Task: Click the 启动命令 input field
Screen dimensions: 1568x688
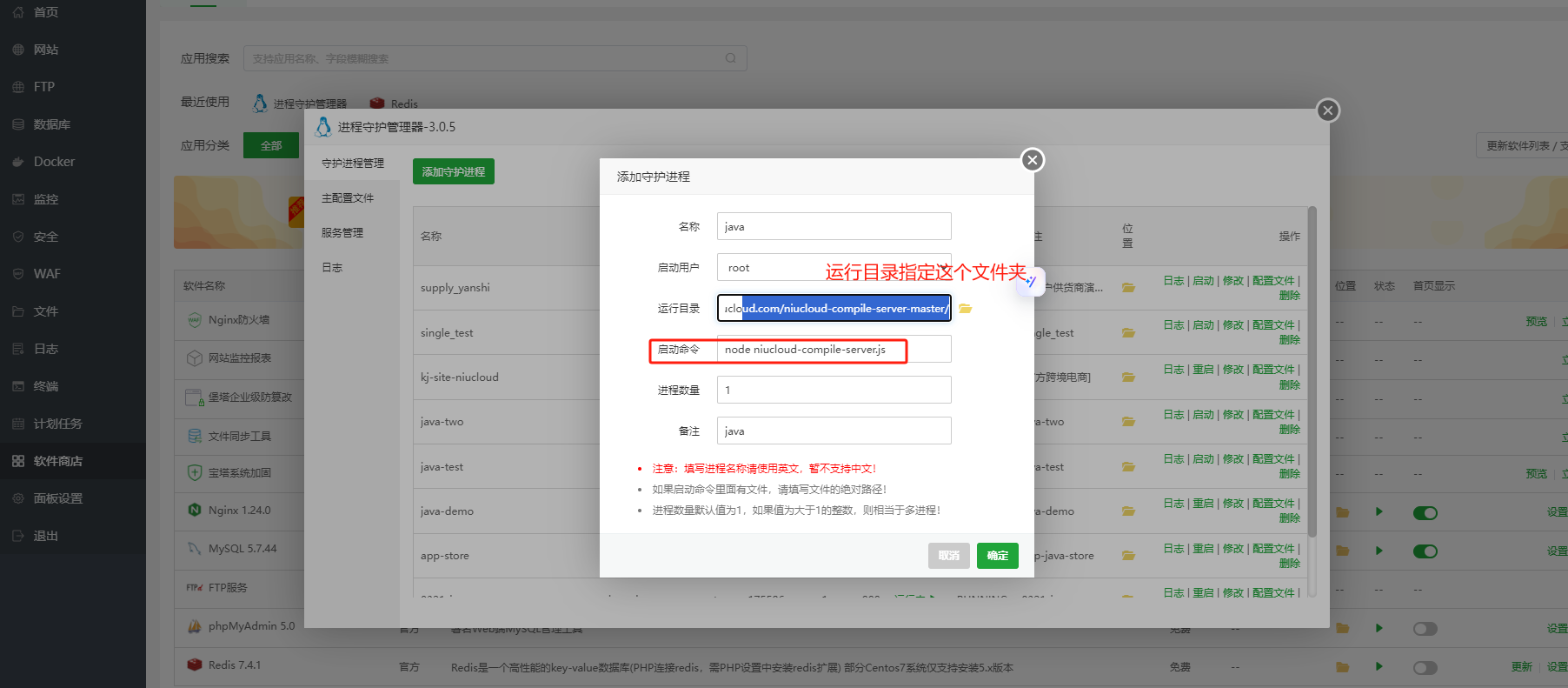Action: (x=833, y=350)
